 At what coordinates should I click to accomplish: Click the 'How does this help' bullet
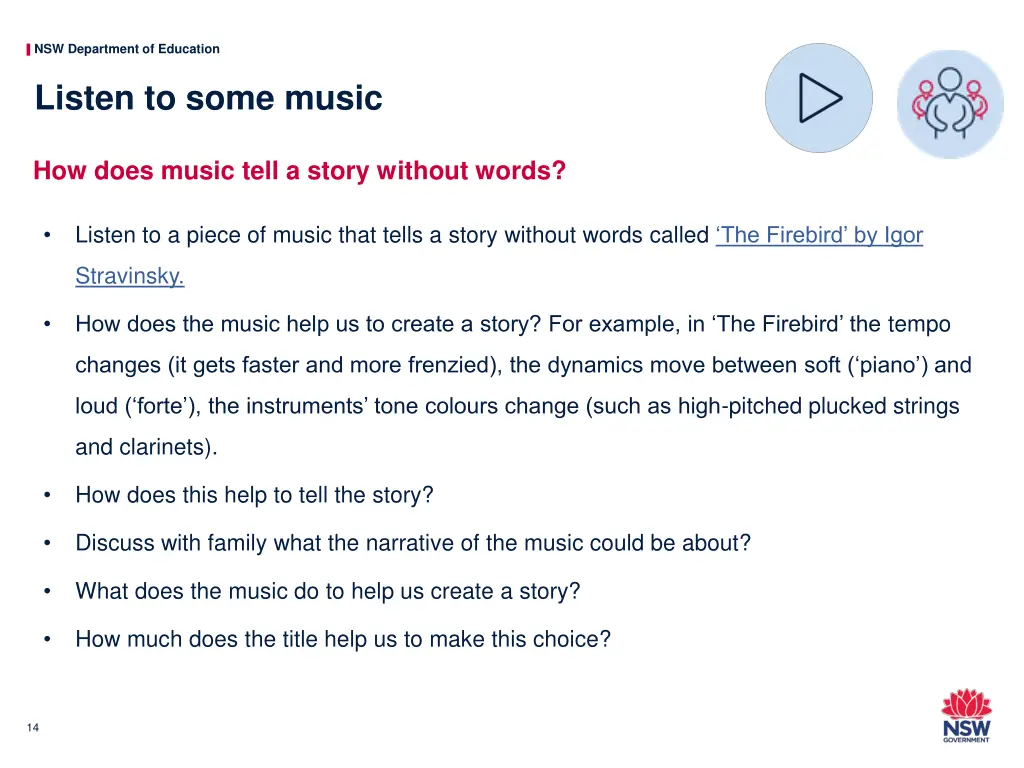[254, 495]
